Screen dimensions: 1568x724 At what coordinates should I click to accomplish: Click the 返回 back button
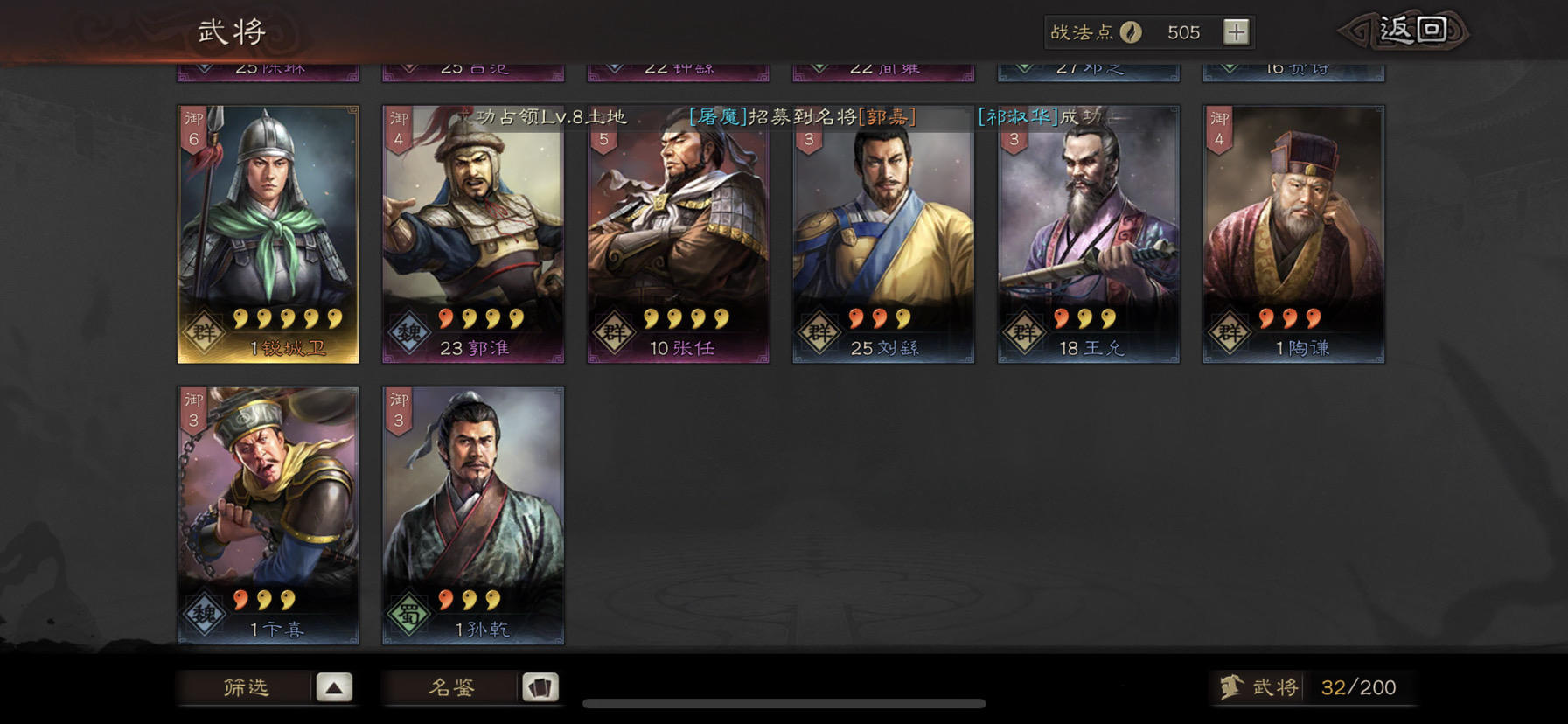1404,31
